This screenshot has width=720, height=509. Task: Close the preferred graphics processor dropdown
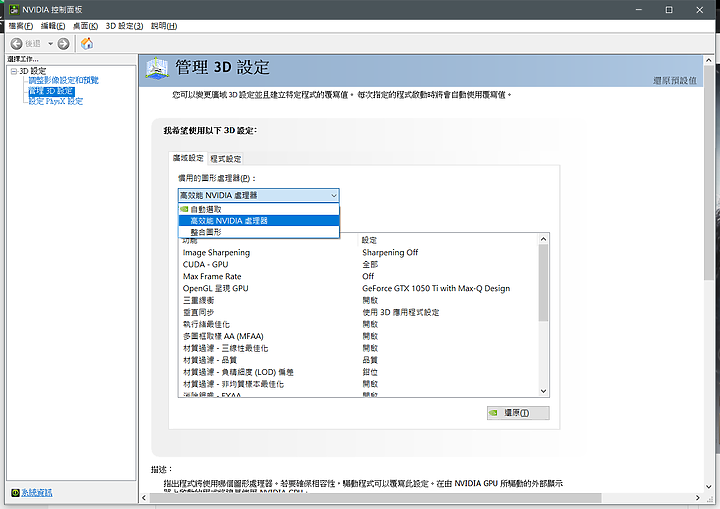pyautogui.click(x=334, y=195)
